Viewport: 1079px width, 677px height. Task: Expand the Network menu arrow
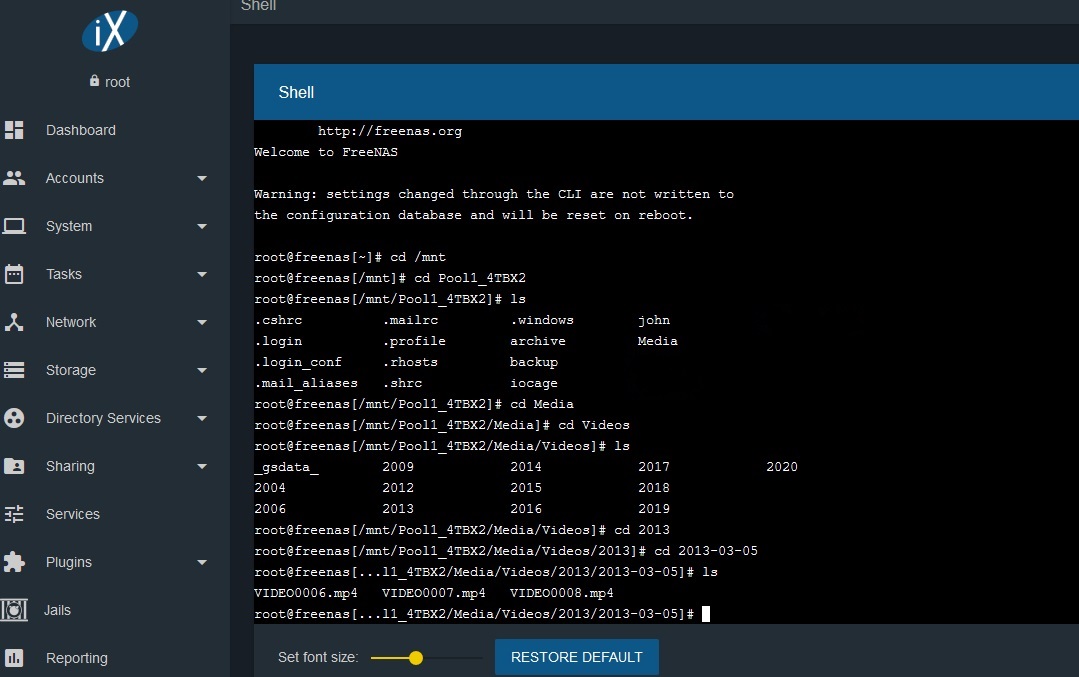click(x=202, y=322)
